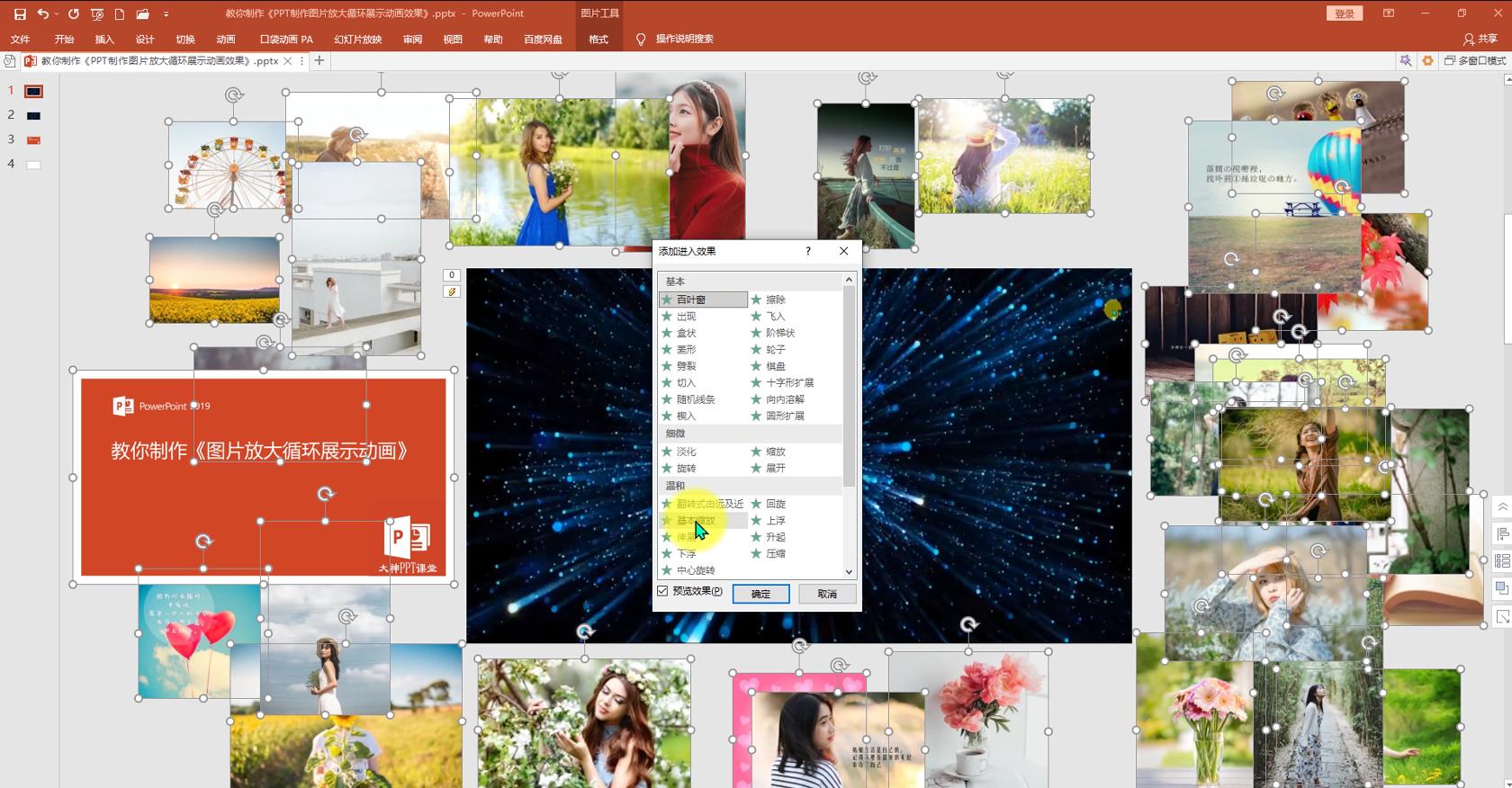Click the 操作说明搜索 search field
1512x788 pixels.
tap(684, 40)
